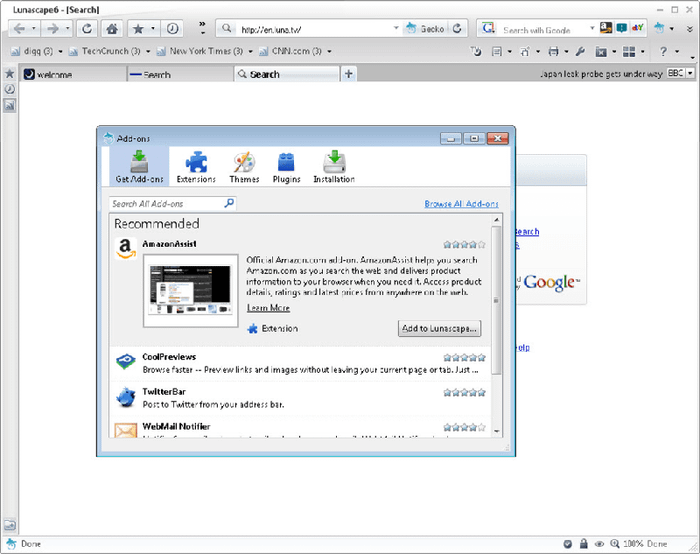This screenshot has height=554, width=700.
Task: Open browsing history via the clock toolbar icon
Action: (x=172, y=29)
